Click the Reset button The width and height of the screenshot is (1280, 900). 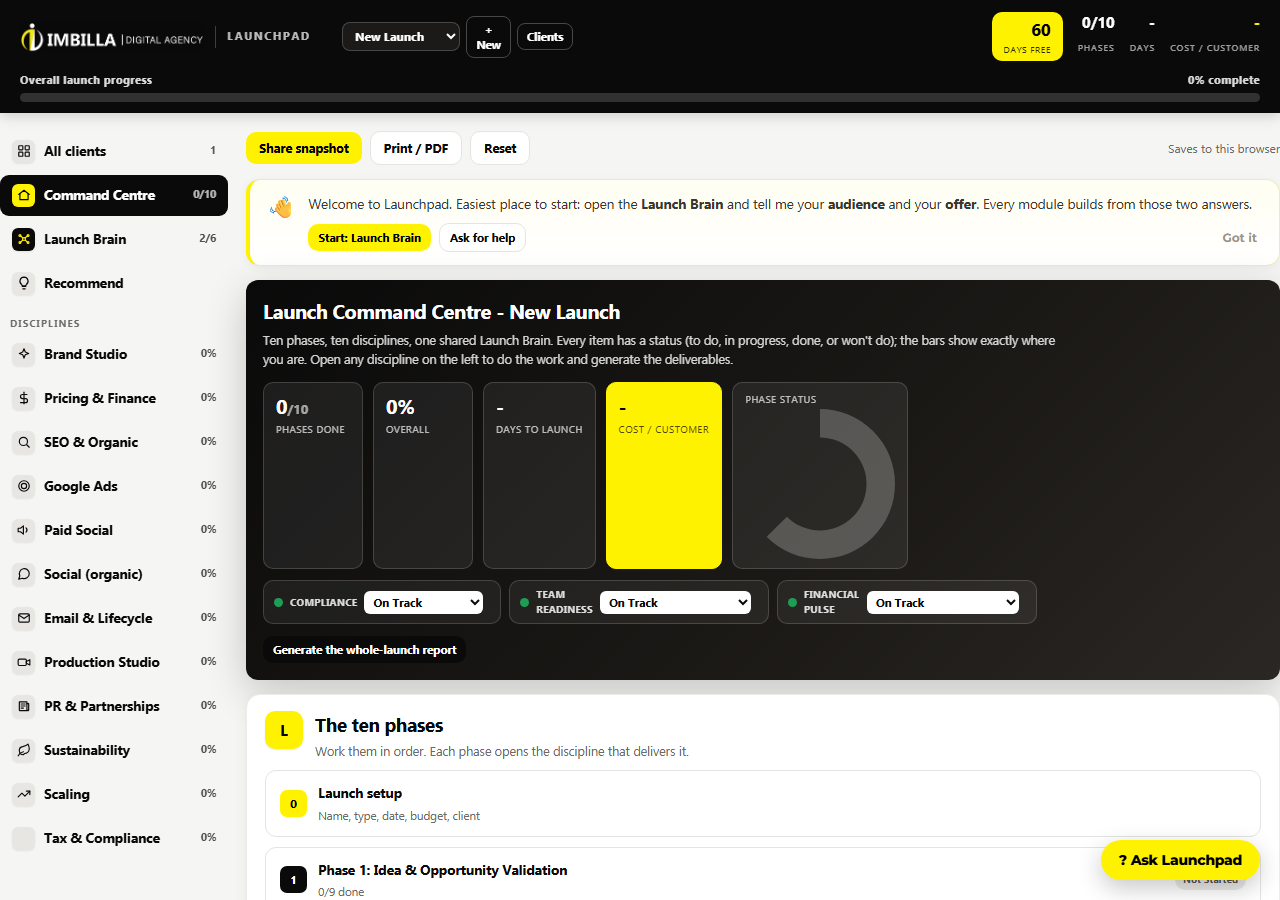tap(500, 148)
